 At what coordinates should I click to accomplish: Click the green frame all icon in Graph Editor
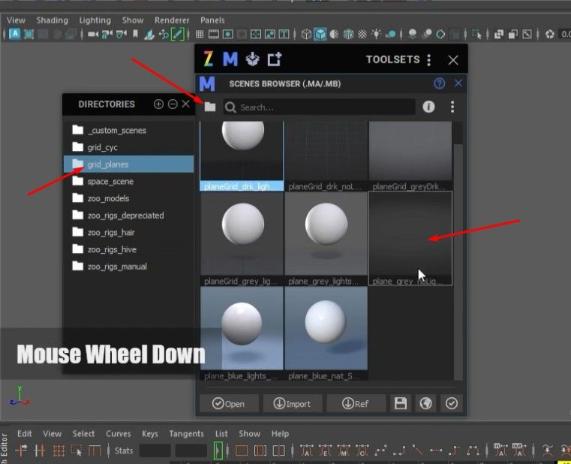pos(218,451)
